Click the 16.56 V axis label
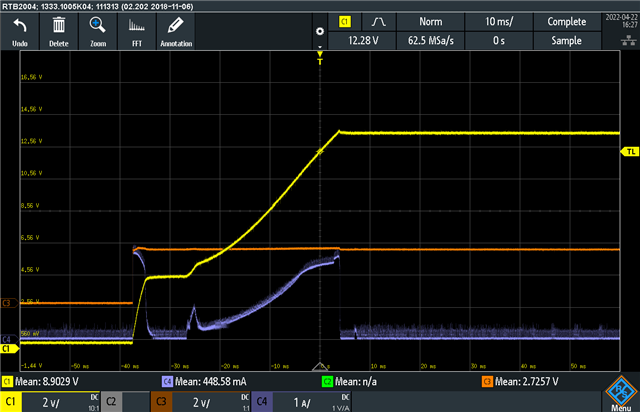The image size is (640, 412). [x=31, y=77]
